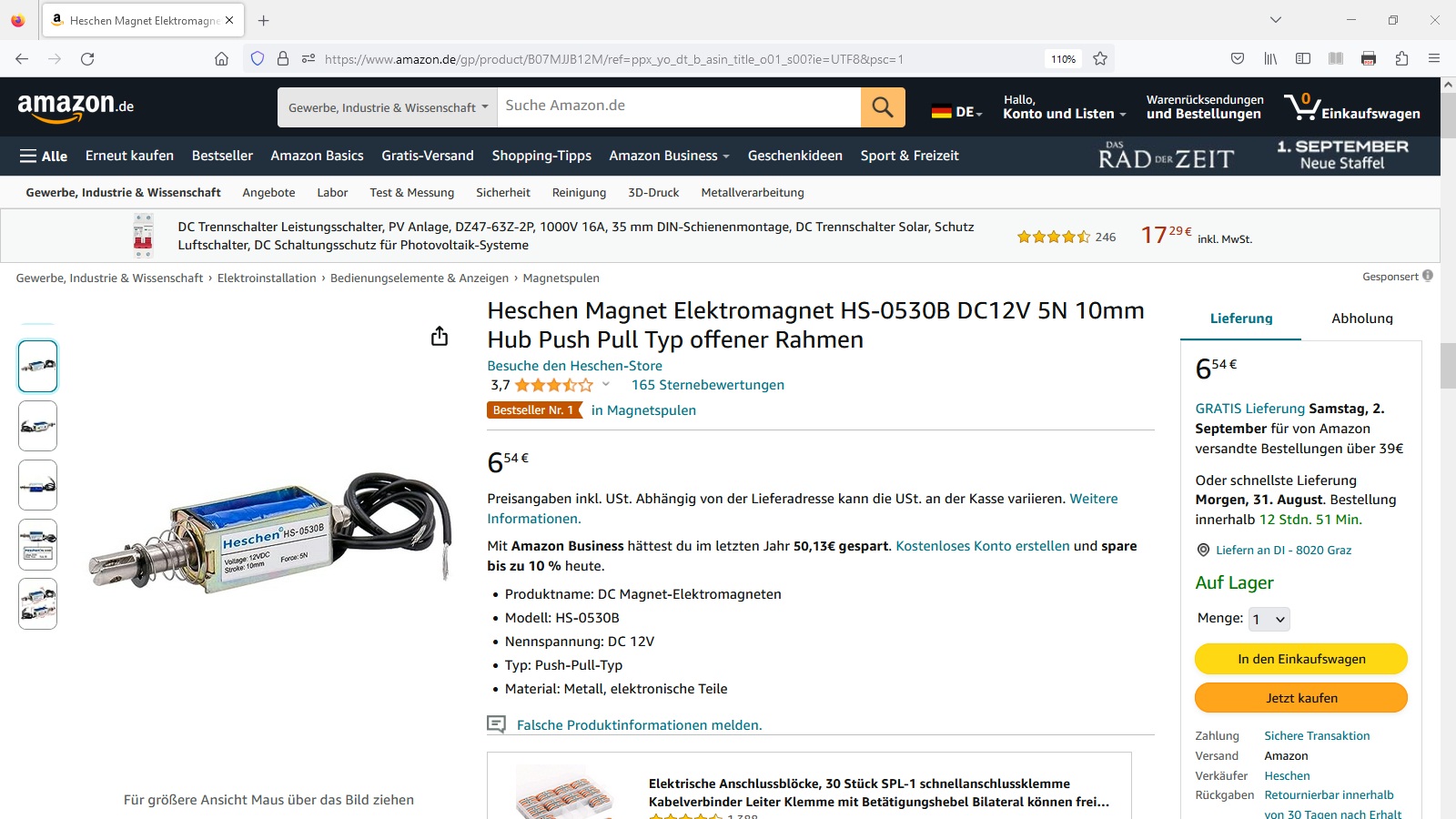
Task: Open the Menge quantity dropdown
Action: [1269, 619]
